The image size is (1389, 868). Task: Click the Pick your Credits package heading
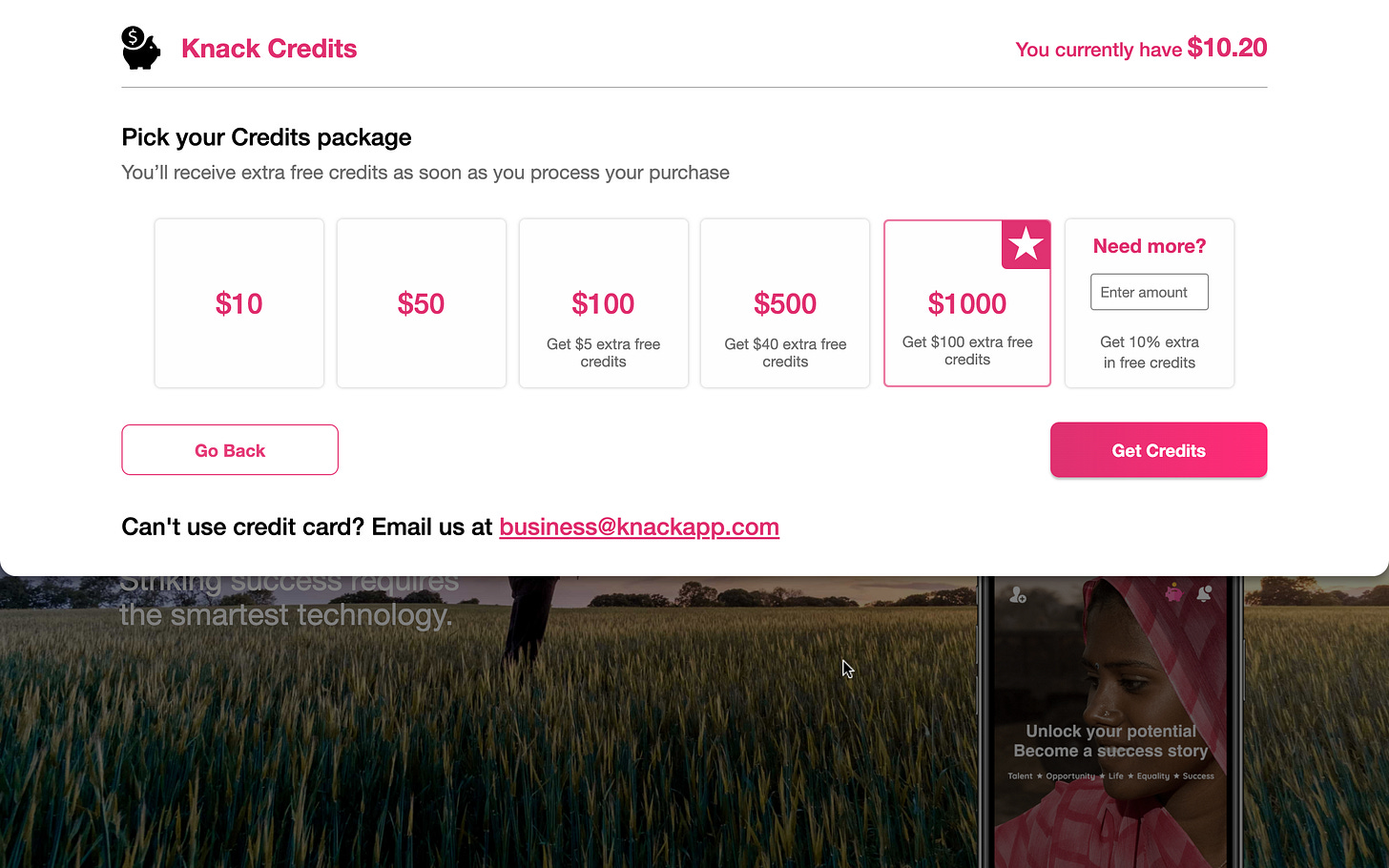point(267,137)
